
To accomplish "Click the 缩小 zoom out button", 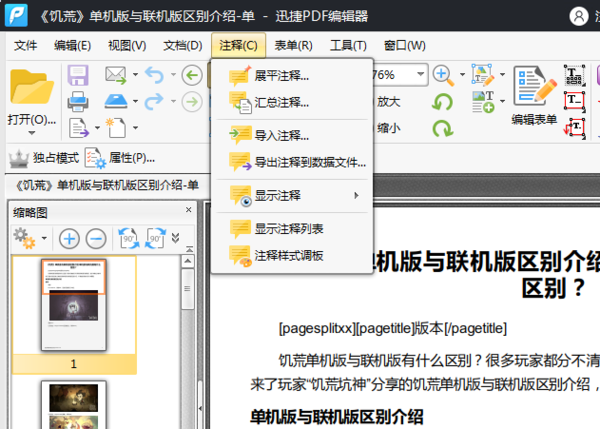I will [387, 128].
